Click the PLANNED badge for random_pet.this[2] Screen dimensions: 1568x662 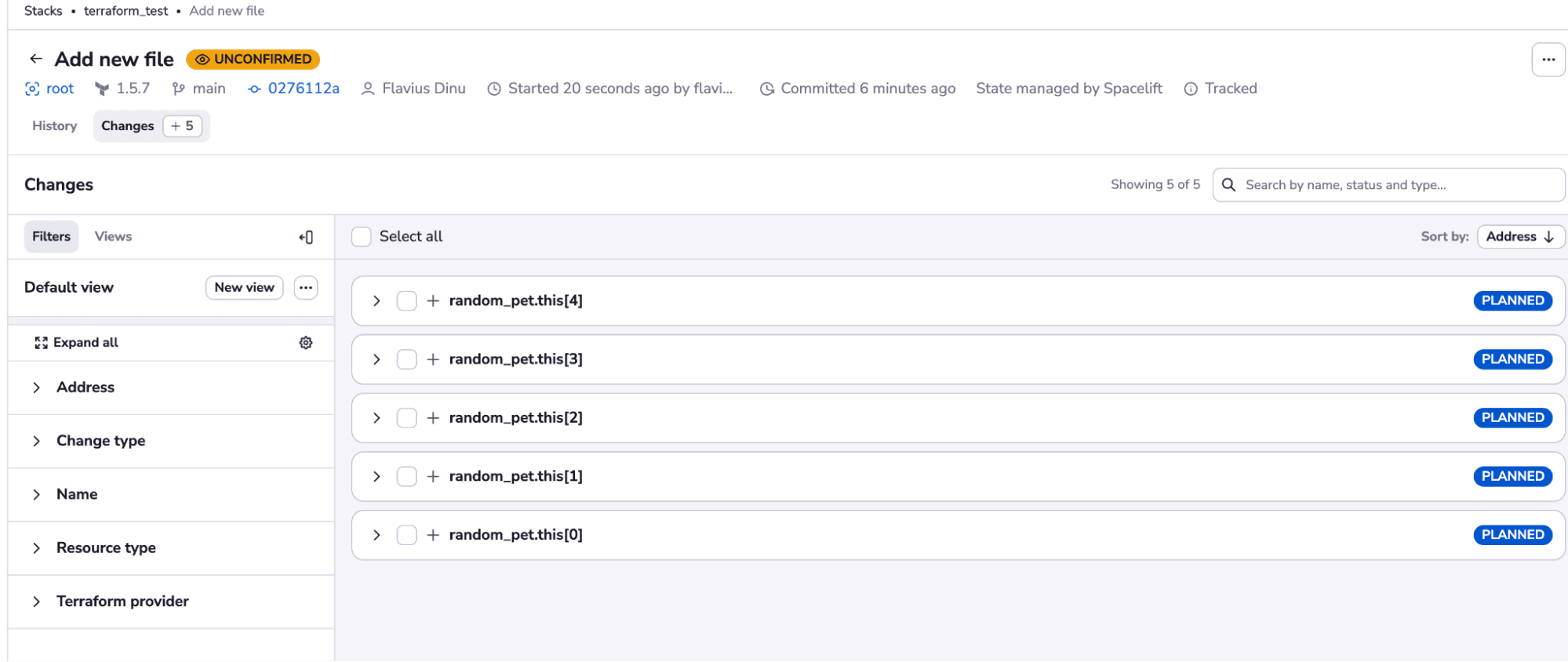coord(1512,418)
